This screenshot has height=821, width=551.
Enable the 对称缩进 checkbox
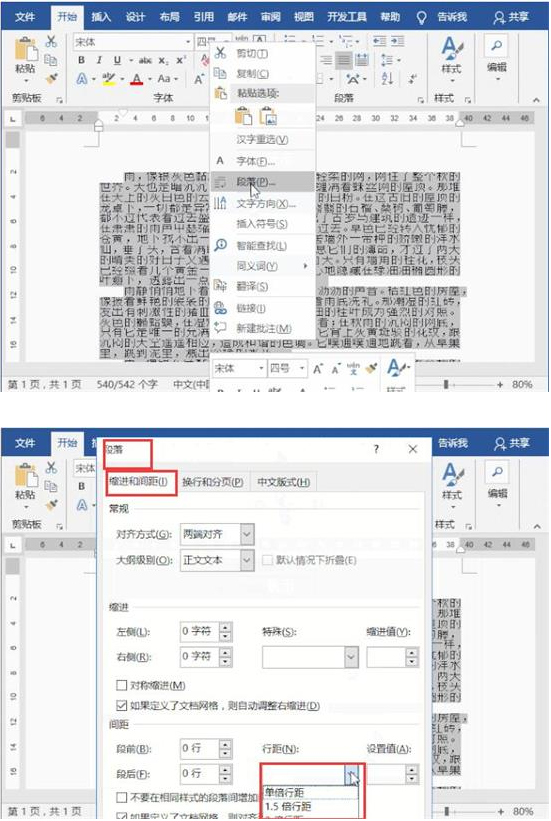coord(122,685)
